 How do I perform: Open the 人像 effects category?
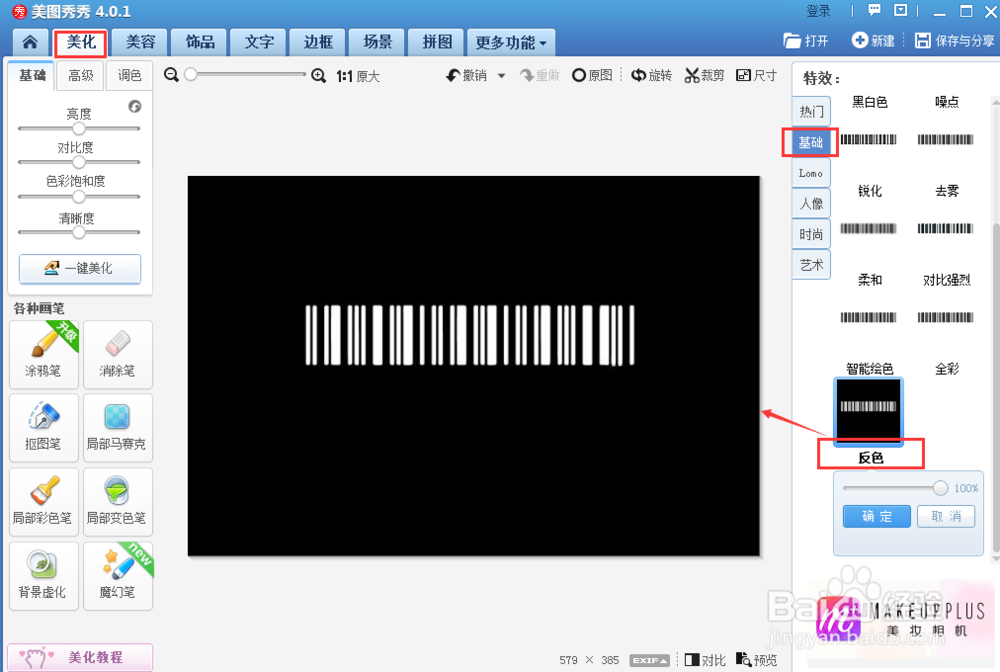coord(811,203)
